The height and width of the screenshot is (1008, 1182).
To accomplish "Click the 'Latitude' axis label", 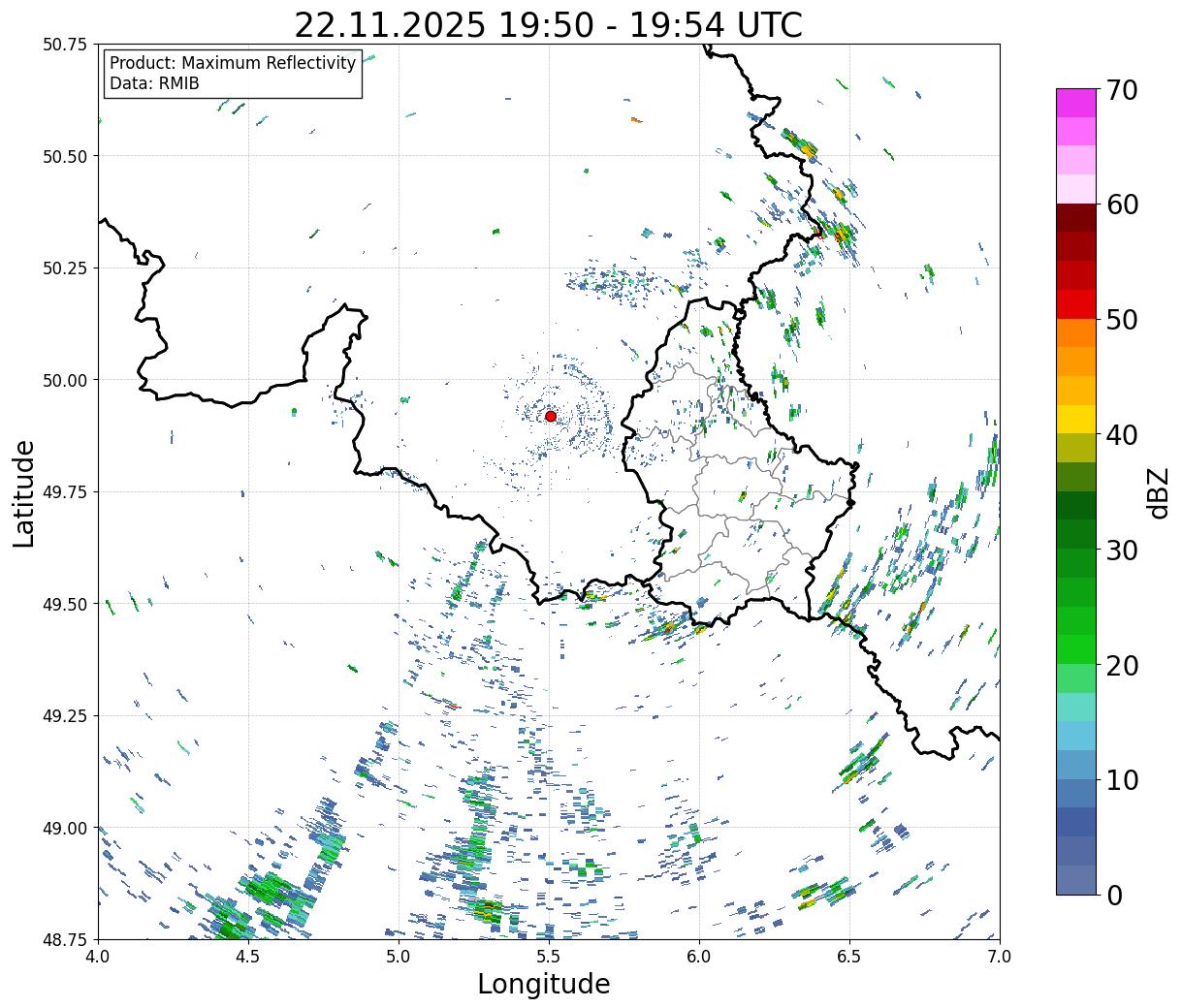I will 24,492.
